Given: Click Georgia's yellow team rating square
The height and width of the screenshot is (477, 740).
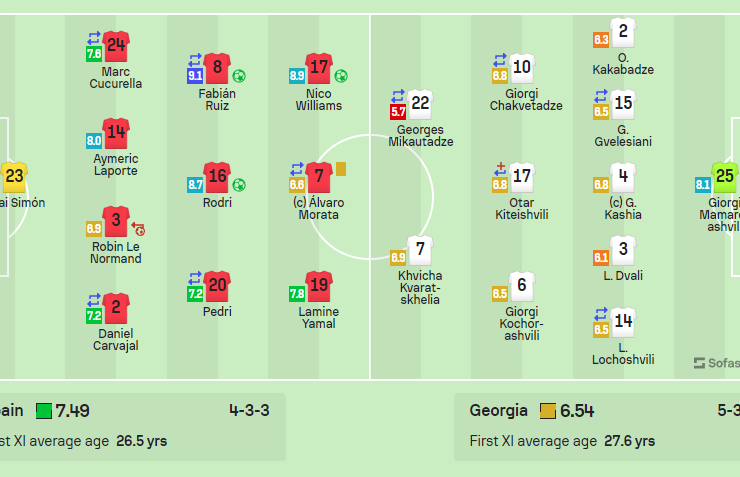Looking at the screenshot, I should click(x=547, y=411).
